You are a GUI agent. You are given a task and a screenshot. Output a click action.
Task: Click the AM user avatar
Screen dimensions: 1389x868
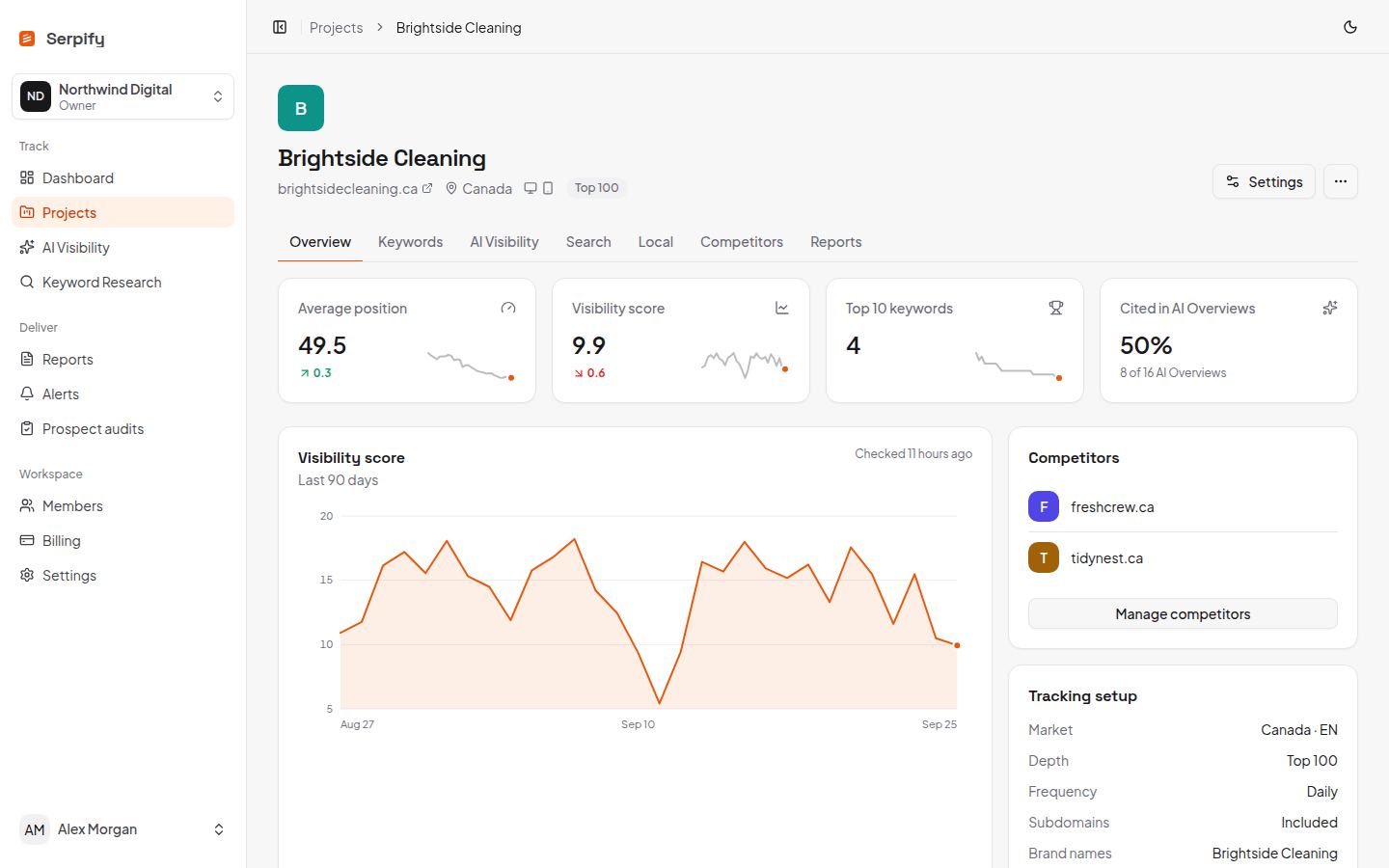point(35,829)
